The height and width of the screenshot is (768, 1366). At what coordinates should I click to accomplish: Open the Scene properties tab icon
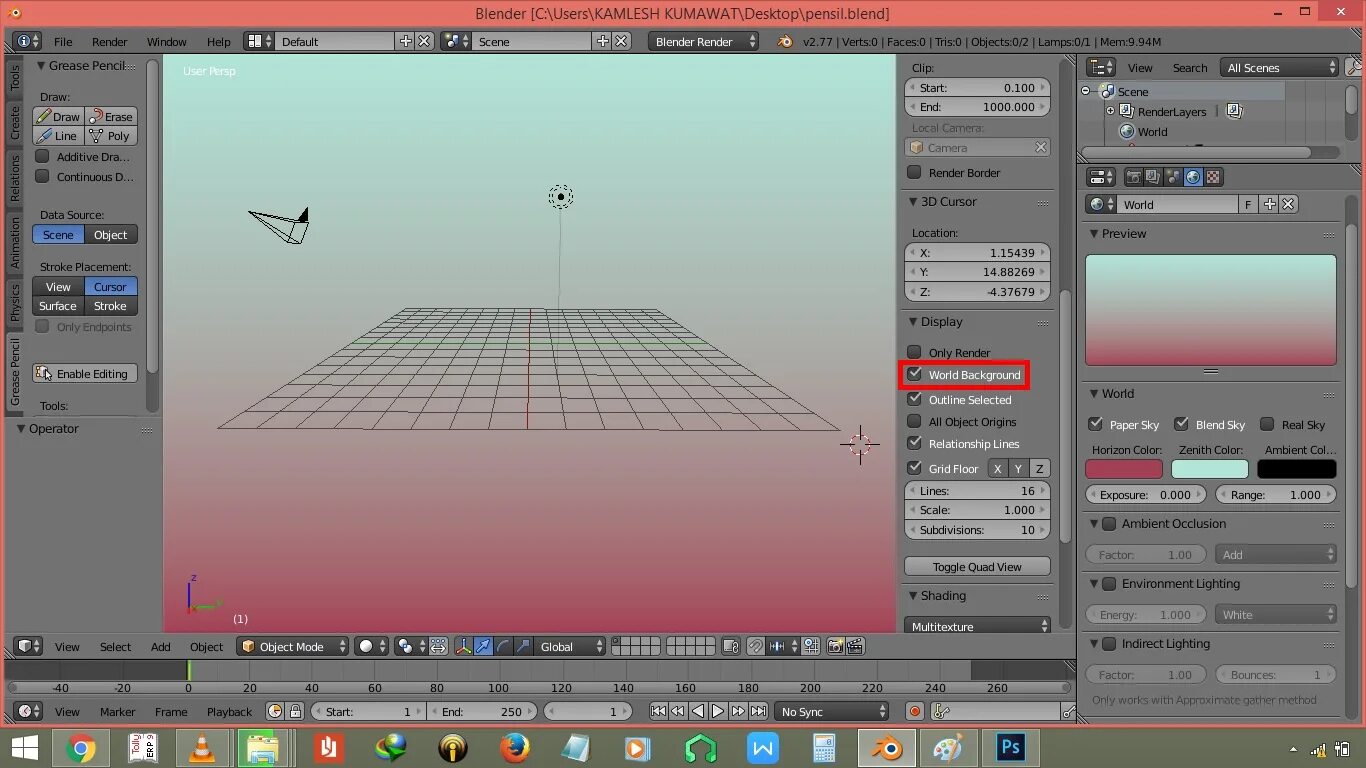(1172, 177)
